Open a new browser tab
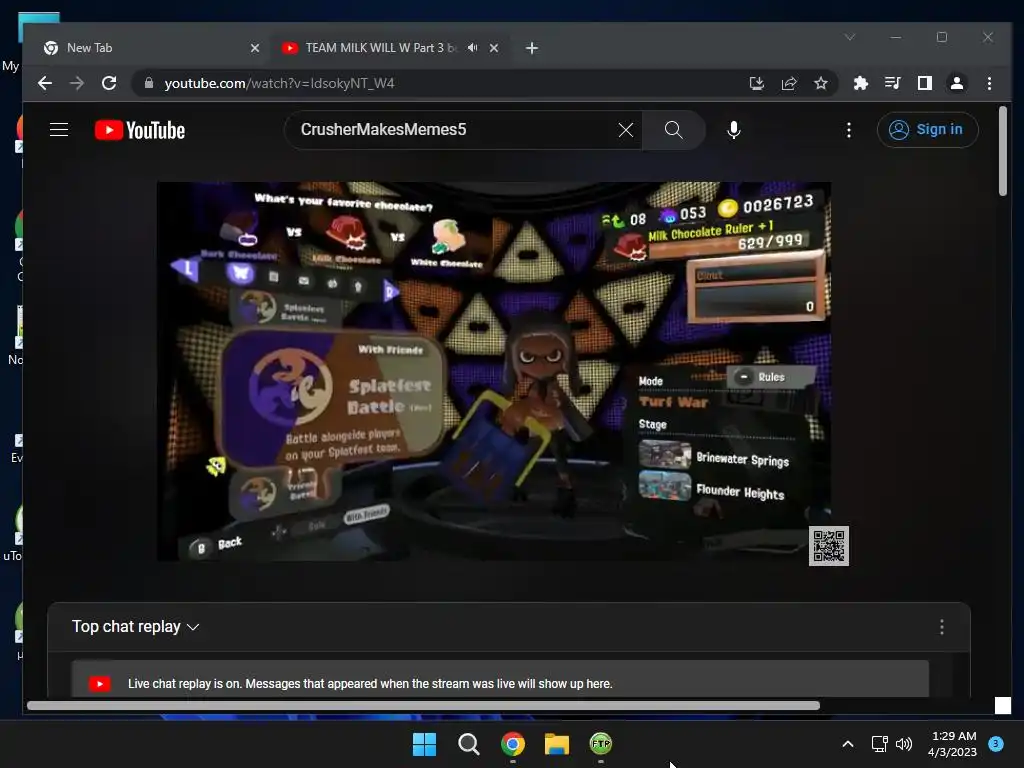The height and width of the screenshot is (768, 1024). [x=532, y=48]
